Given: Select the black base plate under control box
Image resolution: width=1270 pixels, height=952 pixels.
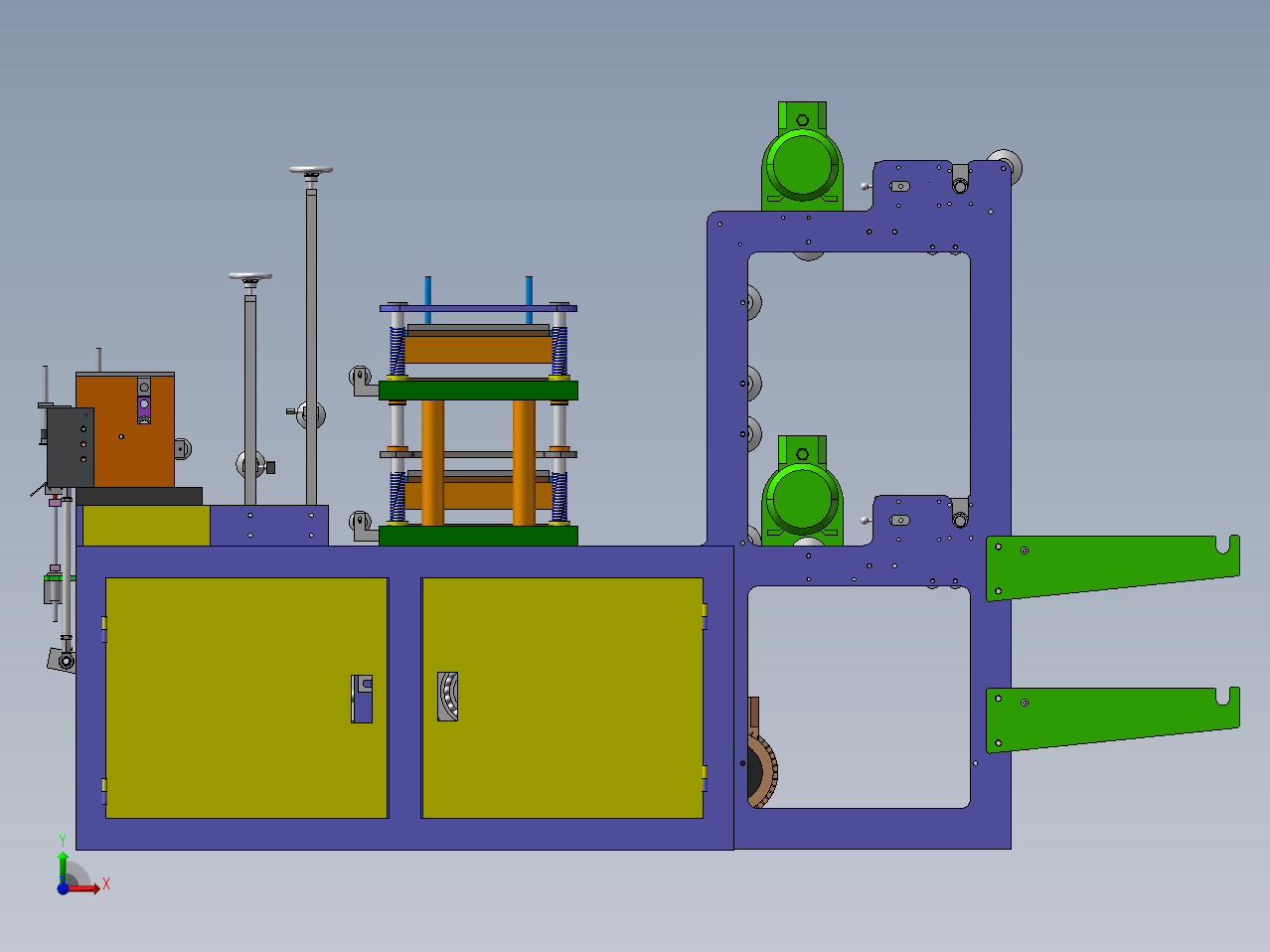Looking at the screenshot, I should click(x=138, y=496).
